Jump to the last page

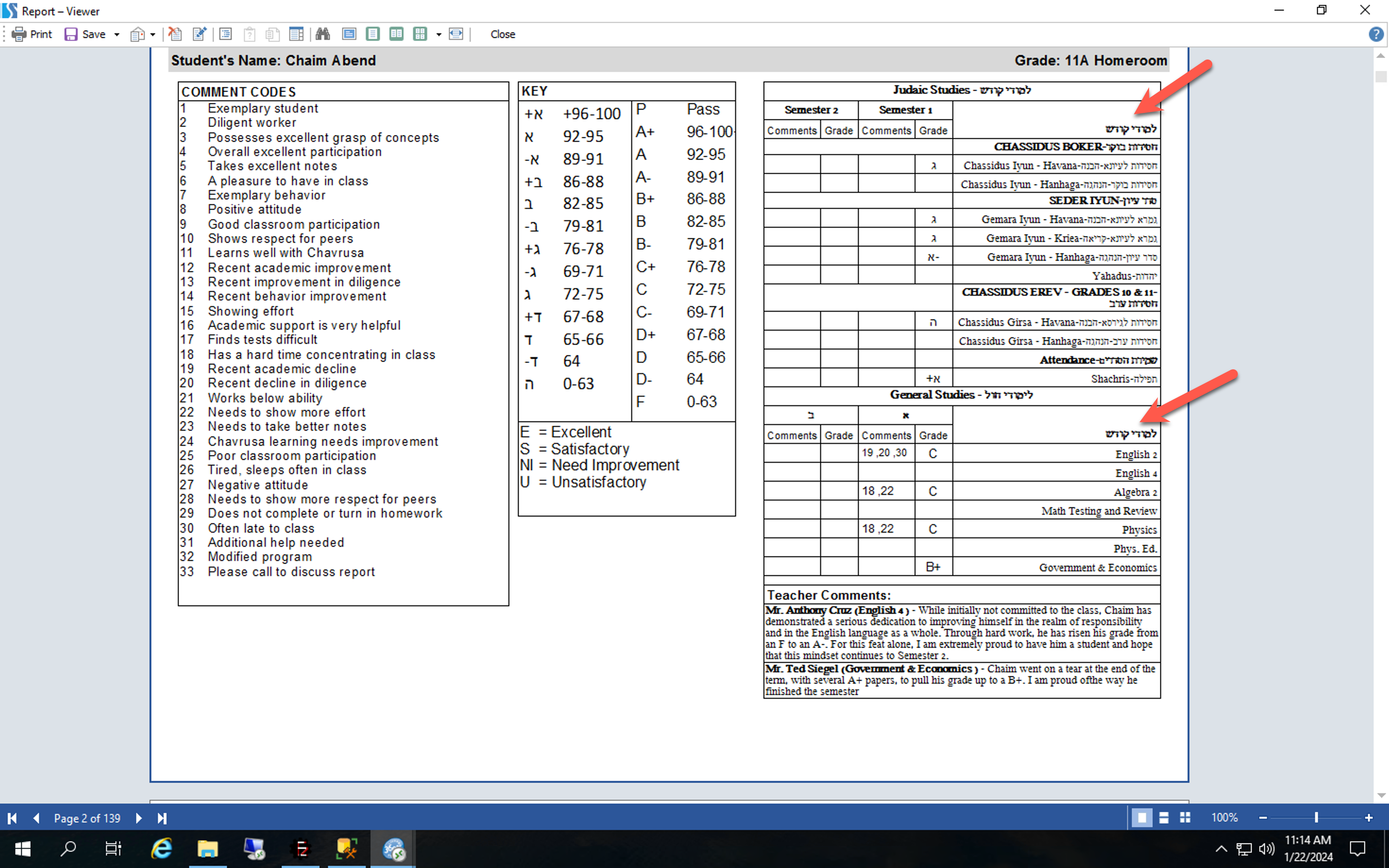tap(162, 818)
